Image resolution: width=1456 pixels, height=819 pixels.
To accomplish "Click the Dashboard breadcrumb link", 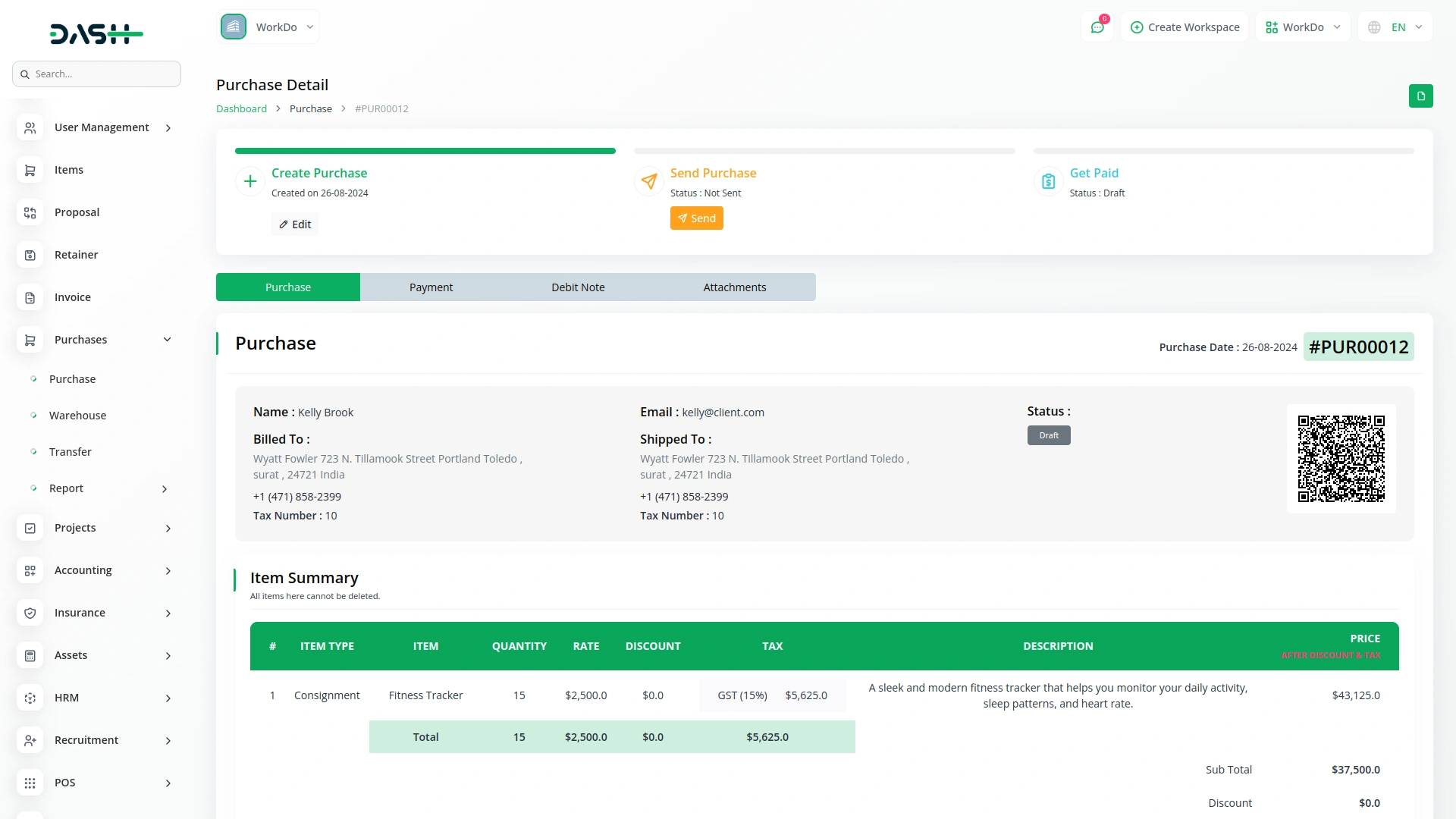I will click(x=241, y=108).
